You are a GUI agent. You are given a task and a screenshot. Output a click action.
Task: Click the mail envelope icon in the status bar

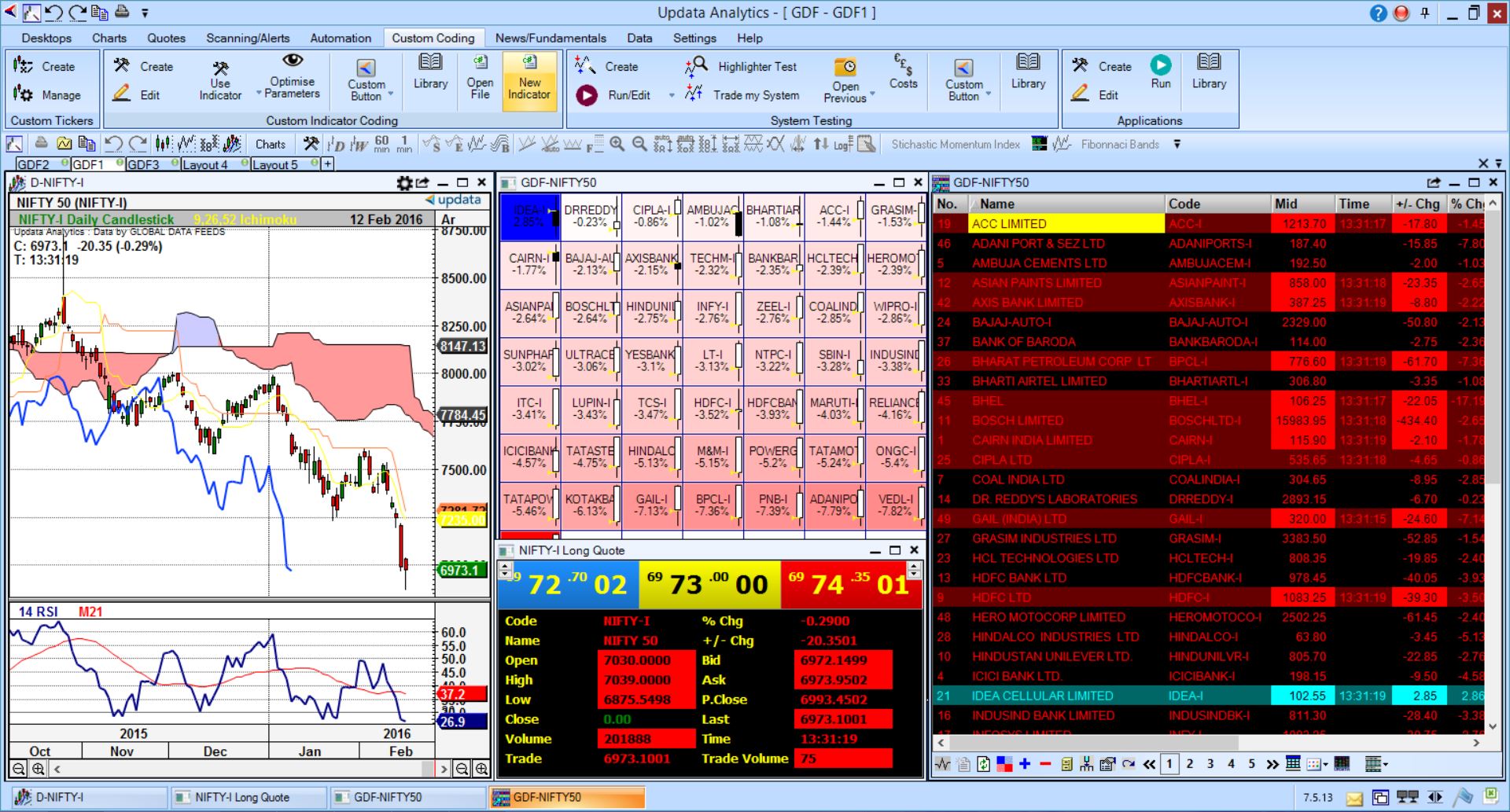coord(1354,798)
